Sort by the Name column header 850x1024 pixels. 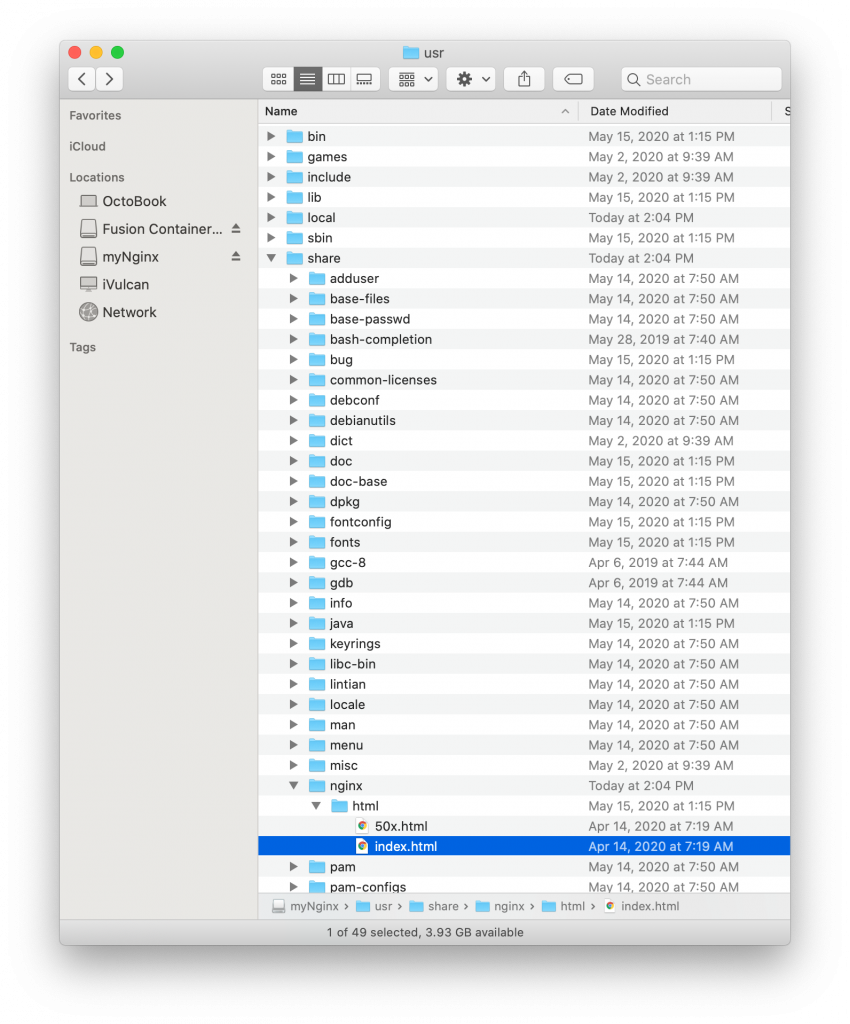click(418, 111)
